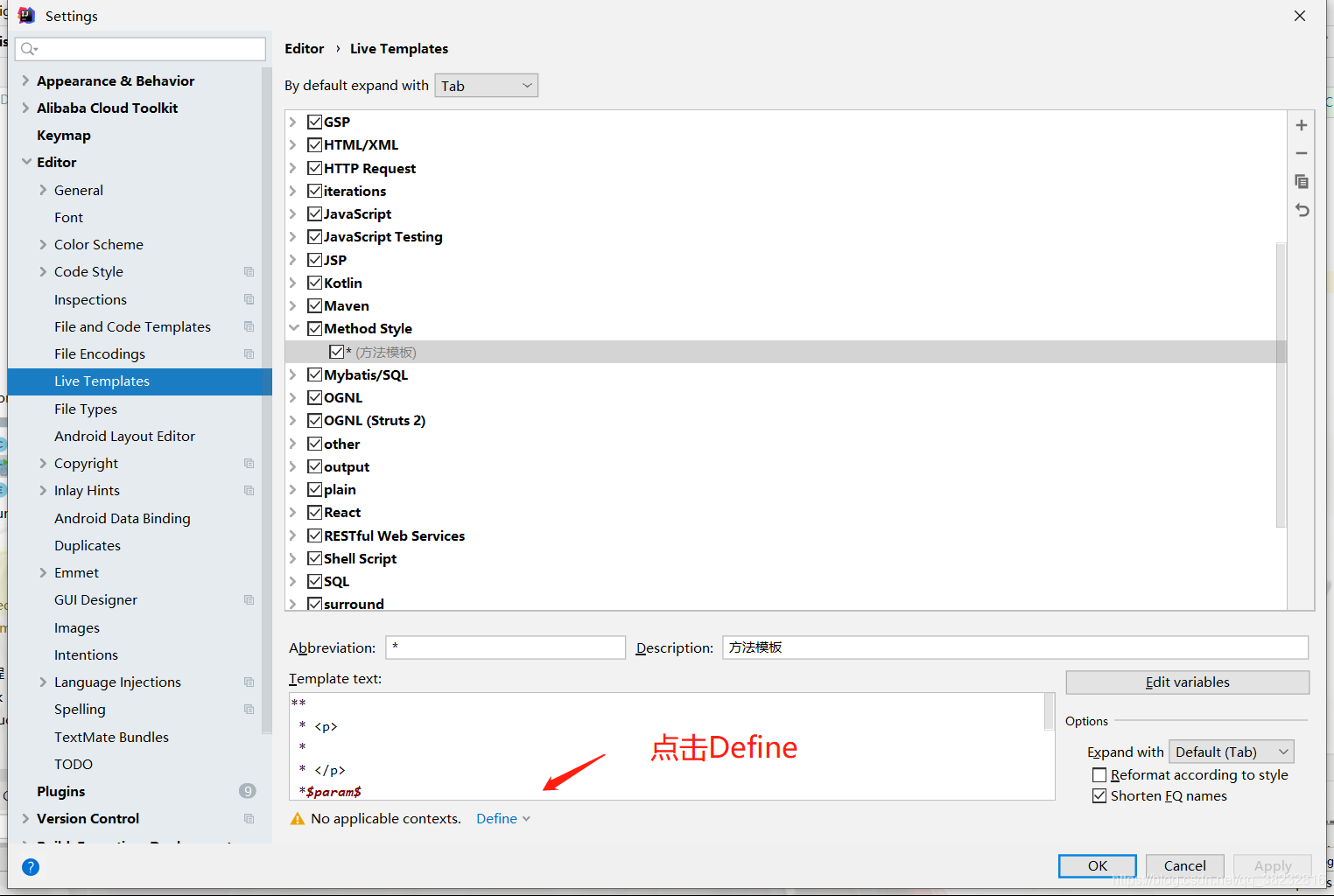Click the template text scrollbar

point(1049,711)
